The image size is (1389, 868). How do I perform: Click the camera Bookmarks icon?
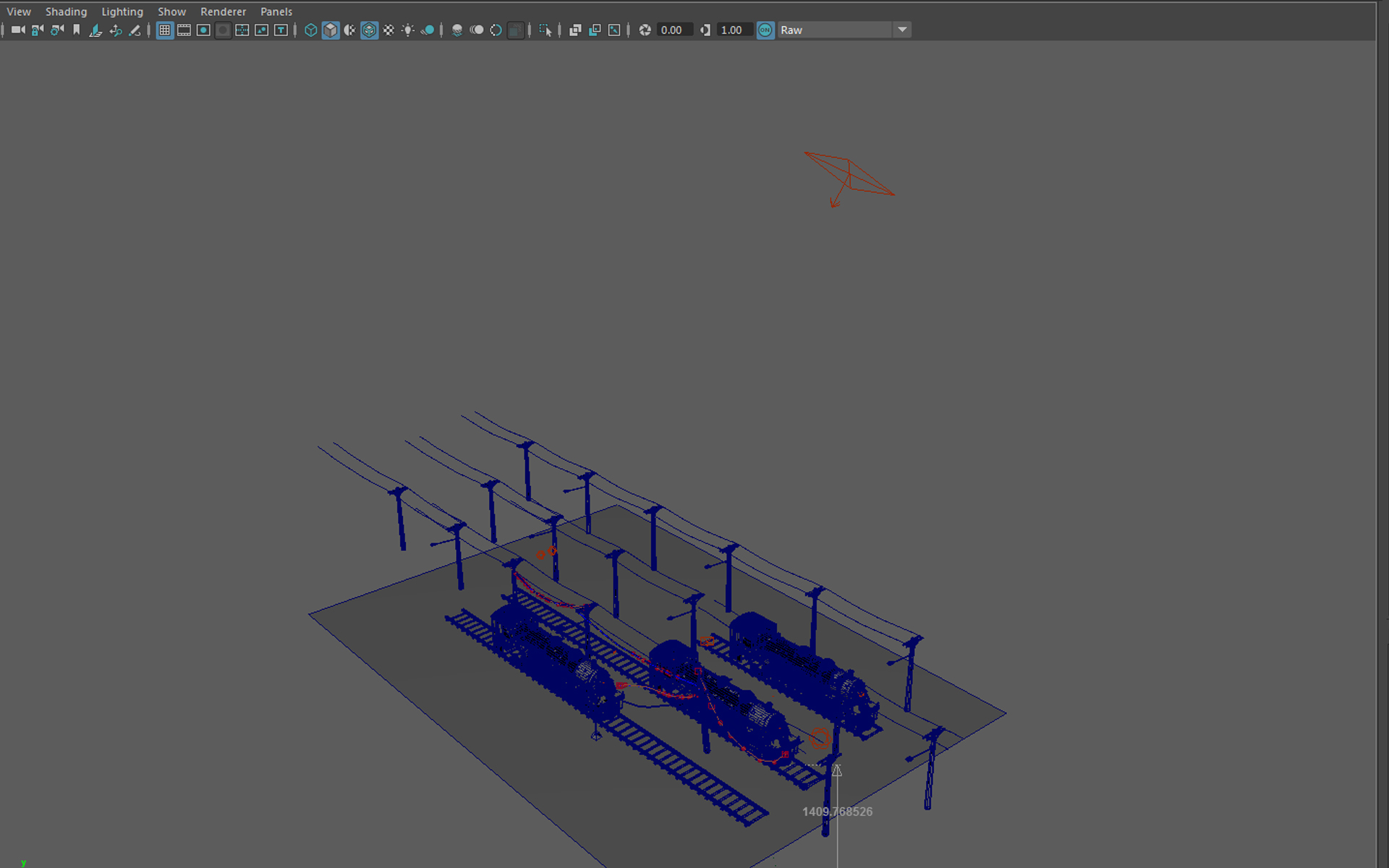coord(77,30)
